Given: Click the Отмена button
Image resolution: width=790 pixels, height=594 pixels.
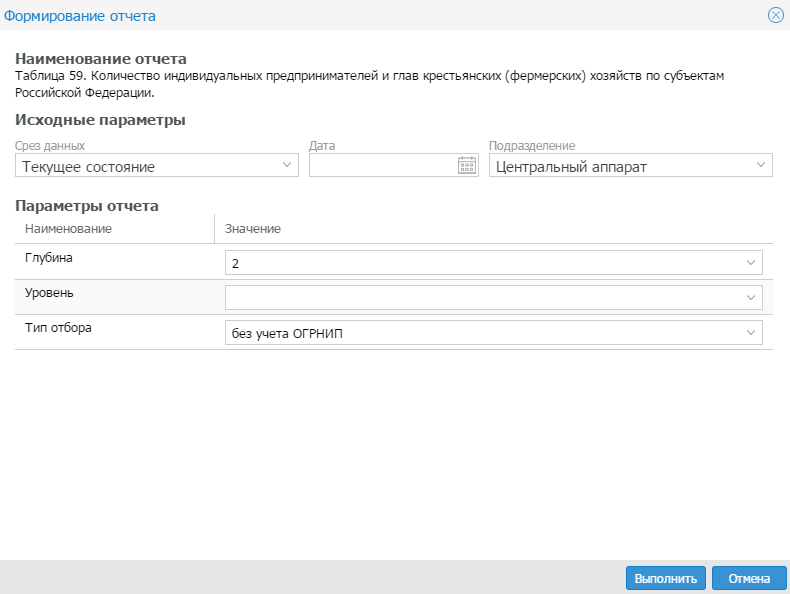Looking at the screenshot, I should click(x=749, y=578).
